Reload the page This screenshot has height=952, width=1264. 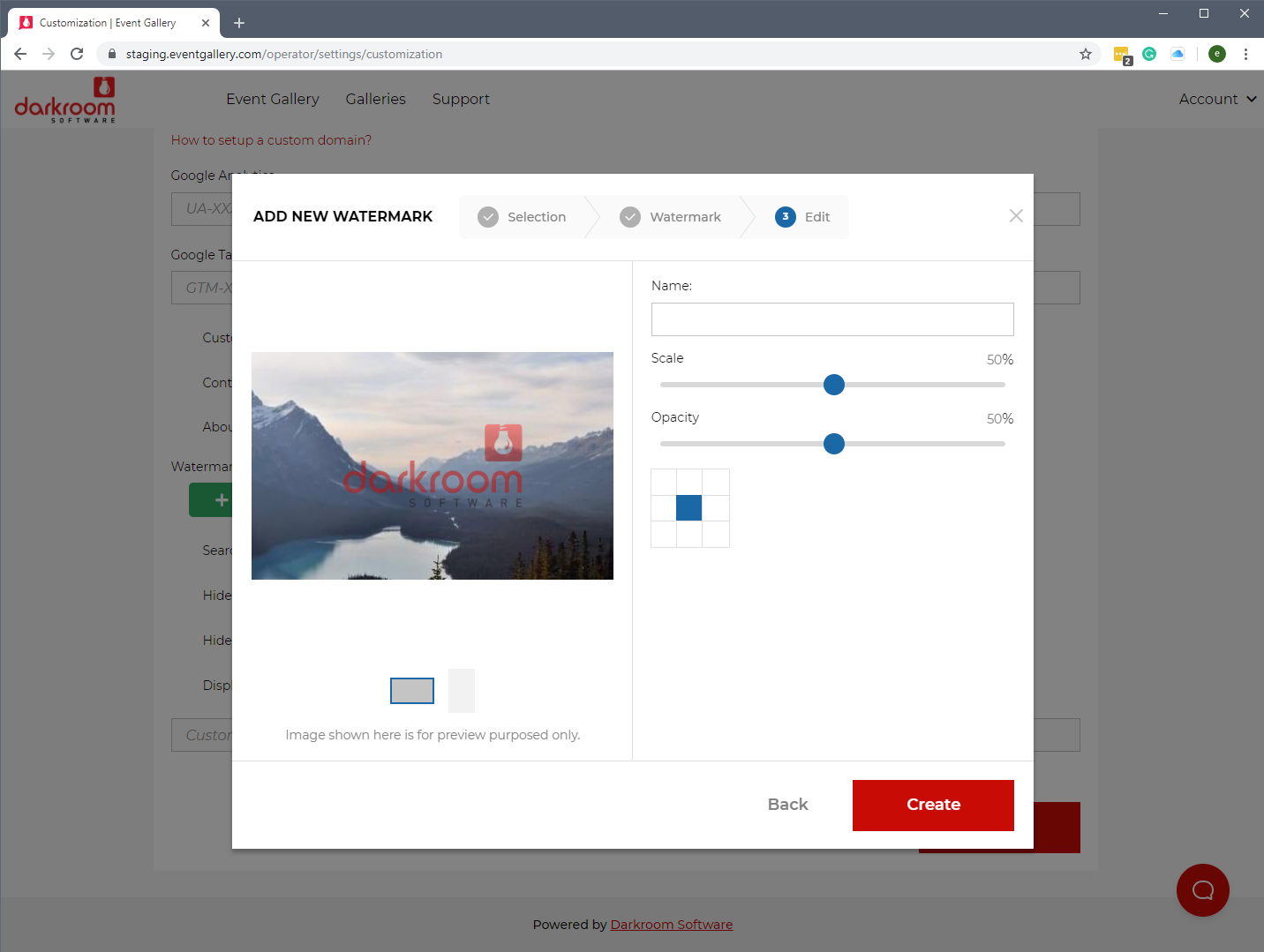77,54
